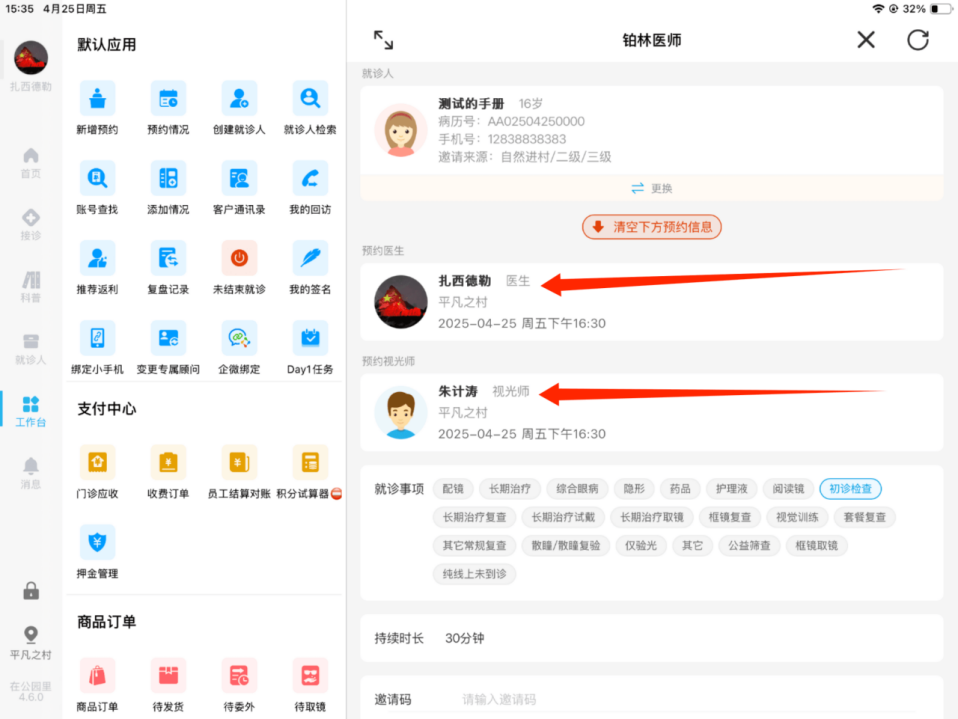958x719 pixels.
Task: Open the 变更专属顾问 app icon
Action: (x=168, y=338)
